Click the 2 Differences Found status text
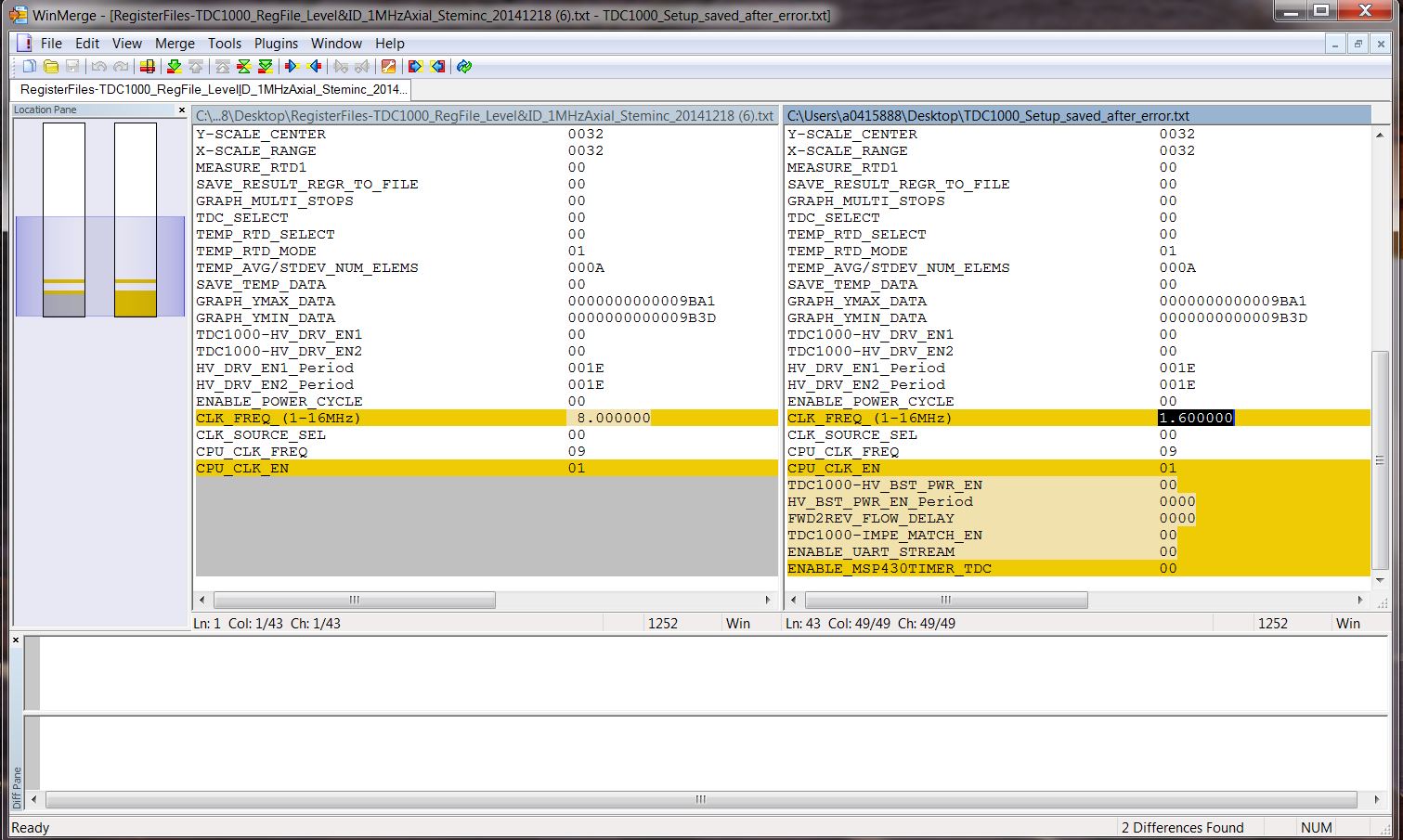Screen dimensions: 1403x840 [1182, 827]
